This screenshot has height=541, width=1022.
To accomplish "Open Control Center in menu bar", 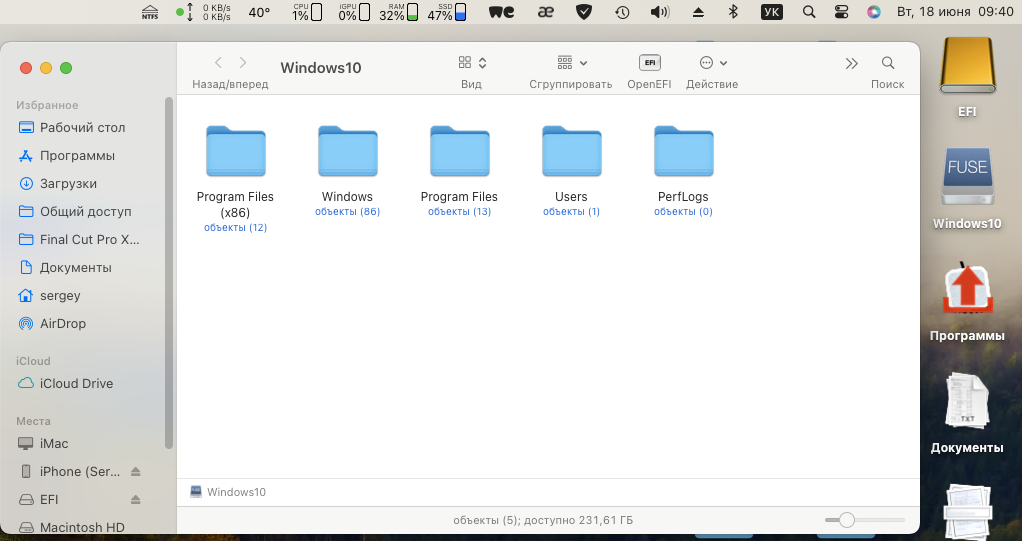I will [841, 12].
